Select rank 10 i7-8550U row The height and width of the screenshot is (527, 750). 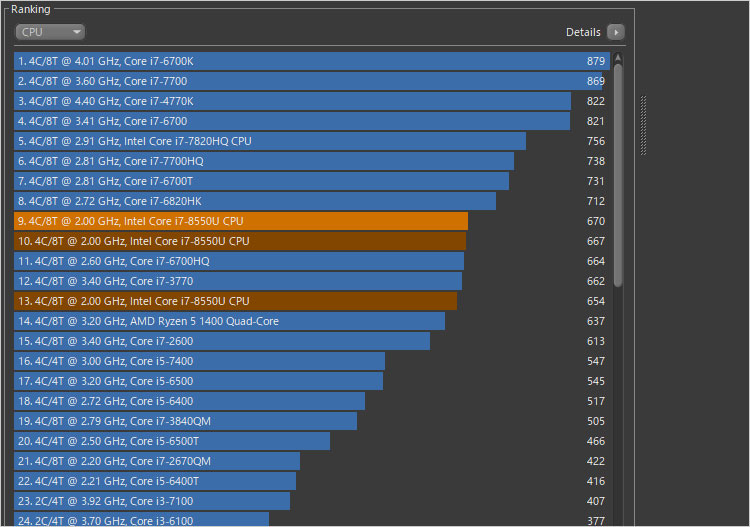tap(312, 241)
